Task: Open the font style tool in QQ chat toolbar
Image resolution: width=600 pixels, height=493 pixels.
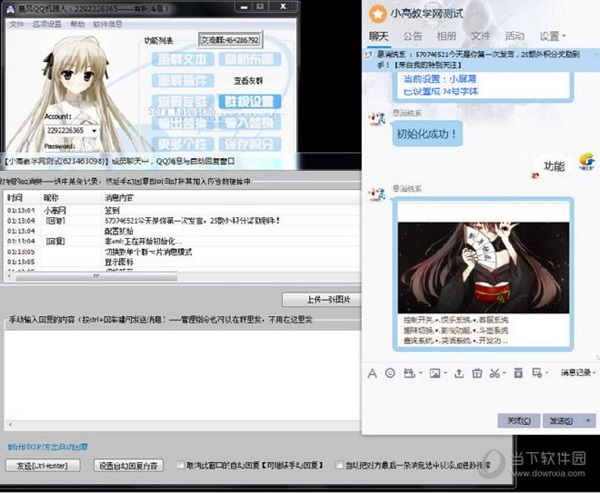Action: click(x=372, y=373)
